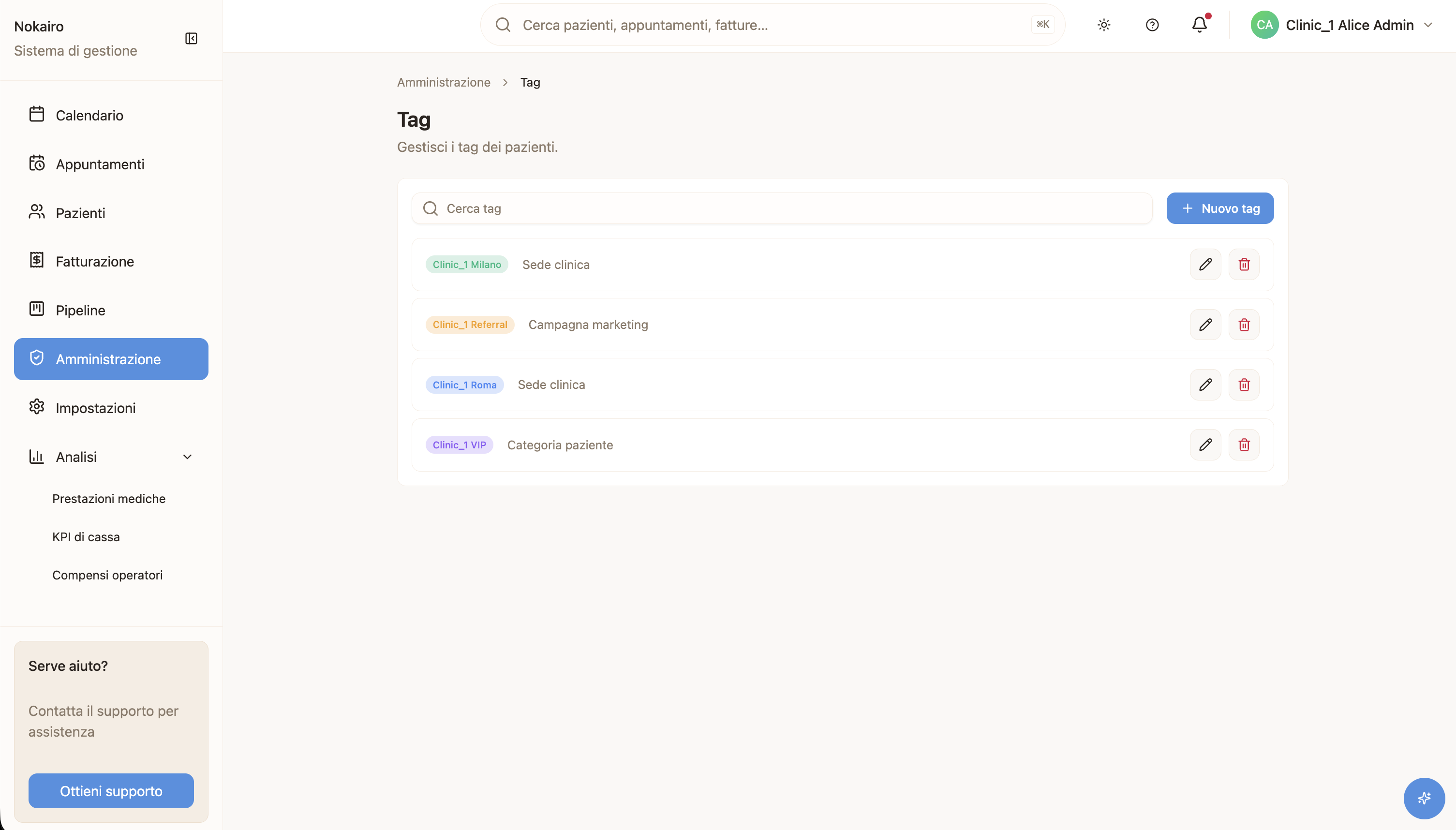
Task: Click the orange Clinic_1 Referral badge
Action: tap(470, 325)
